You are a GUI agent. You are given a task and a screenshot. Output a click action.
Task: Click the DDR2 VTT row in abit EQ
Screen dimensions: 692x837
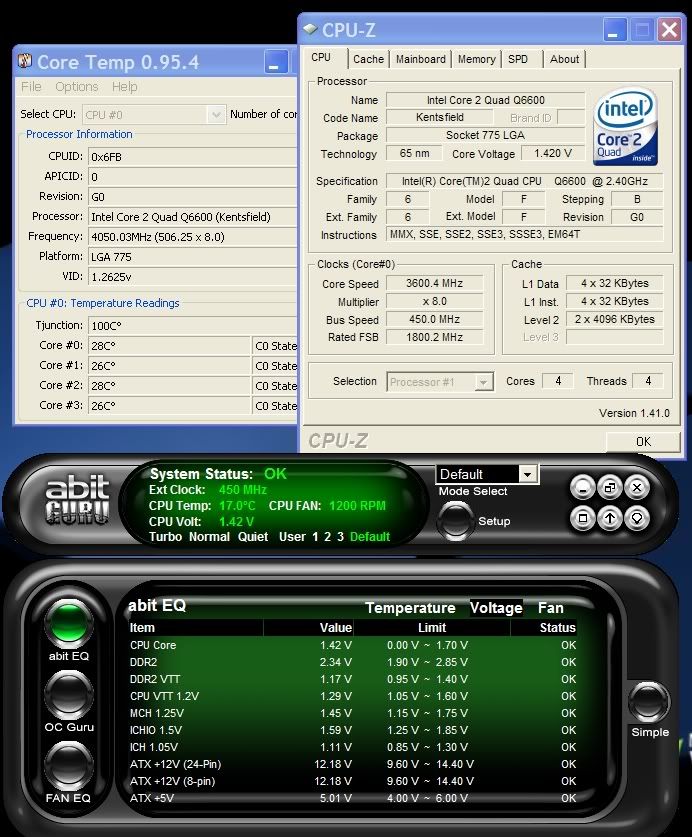pyautogui.click(x=353, y=679)
